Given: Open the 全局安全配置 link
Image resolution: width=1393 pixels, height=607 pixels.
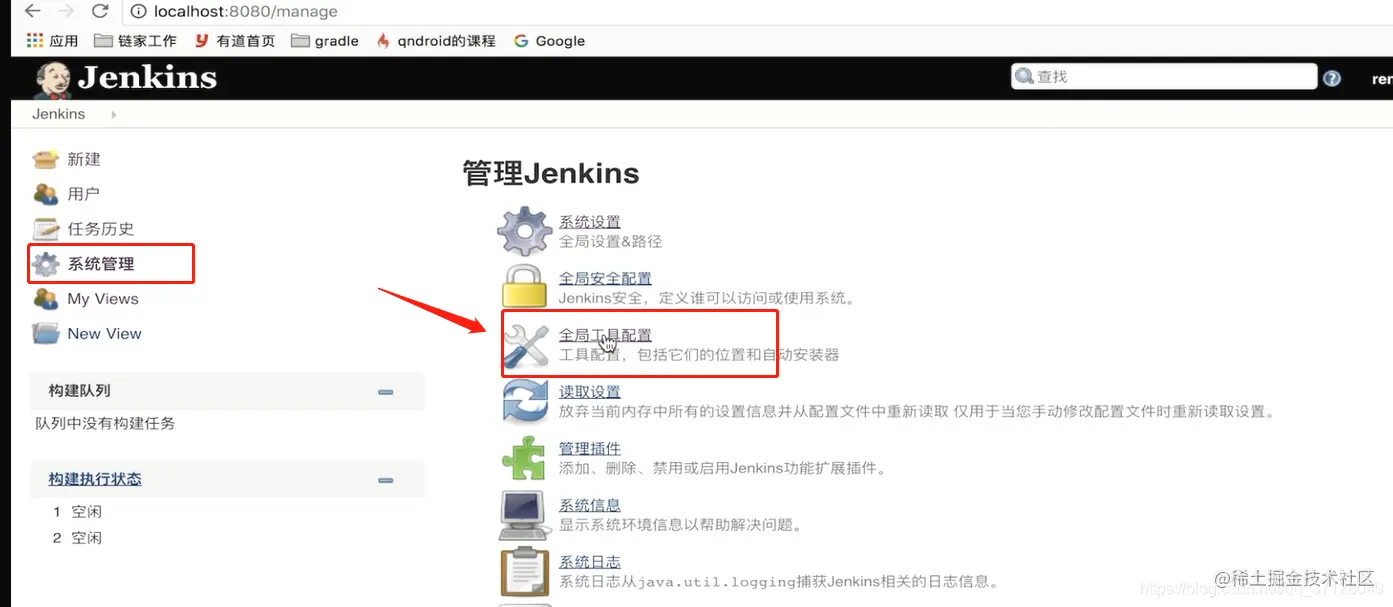Looking at the screenshot, I should click(605, 279).
